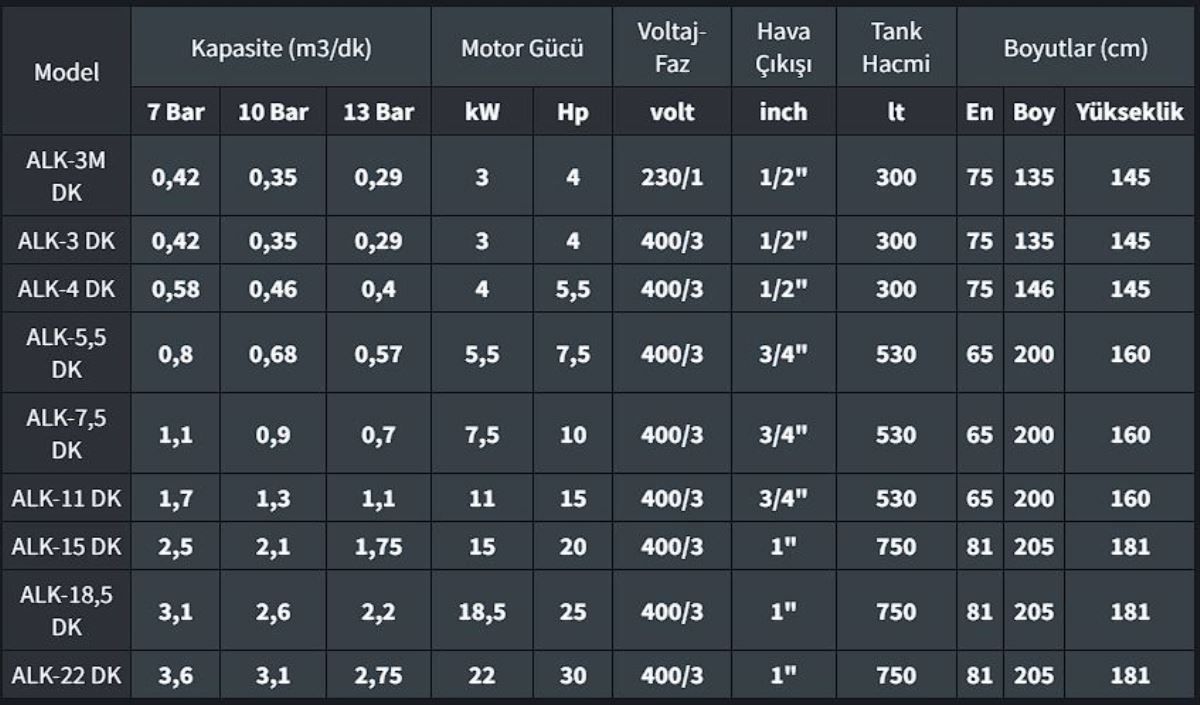Click the ALK-22 DK model cell

pos(67,676)
